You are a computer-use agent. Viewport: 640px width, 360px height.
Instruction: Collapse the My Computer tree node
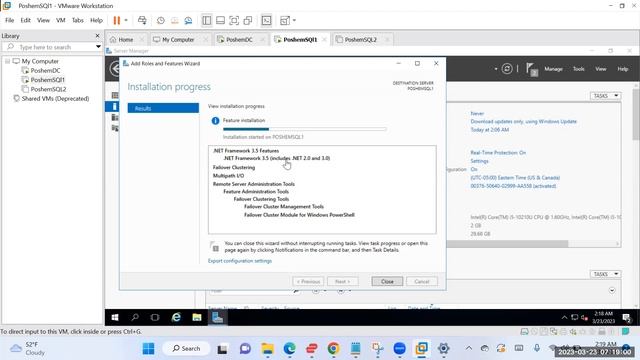click(x=7, y=61)
